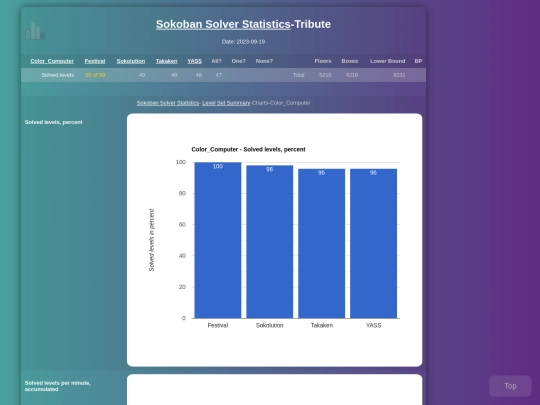The height and width of the screenshot is (405, 540).
Task: Click the Takaken x-axis label
Action: click(322, 325)
